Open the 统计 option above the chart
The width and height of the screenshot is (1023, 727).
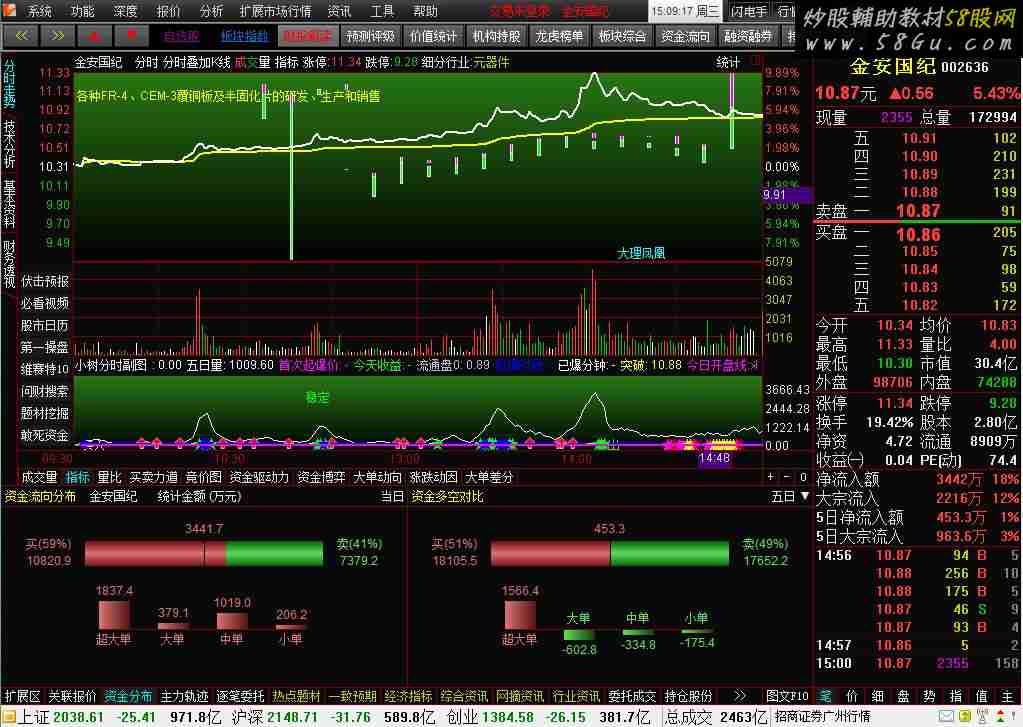point(728,63)
